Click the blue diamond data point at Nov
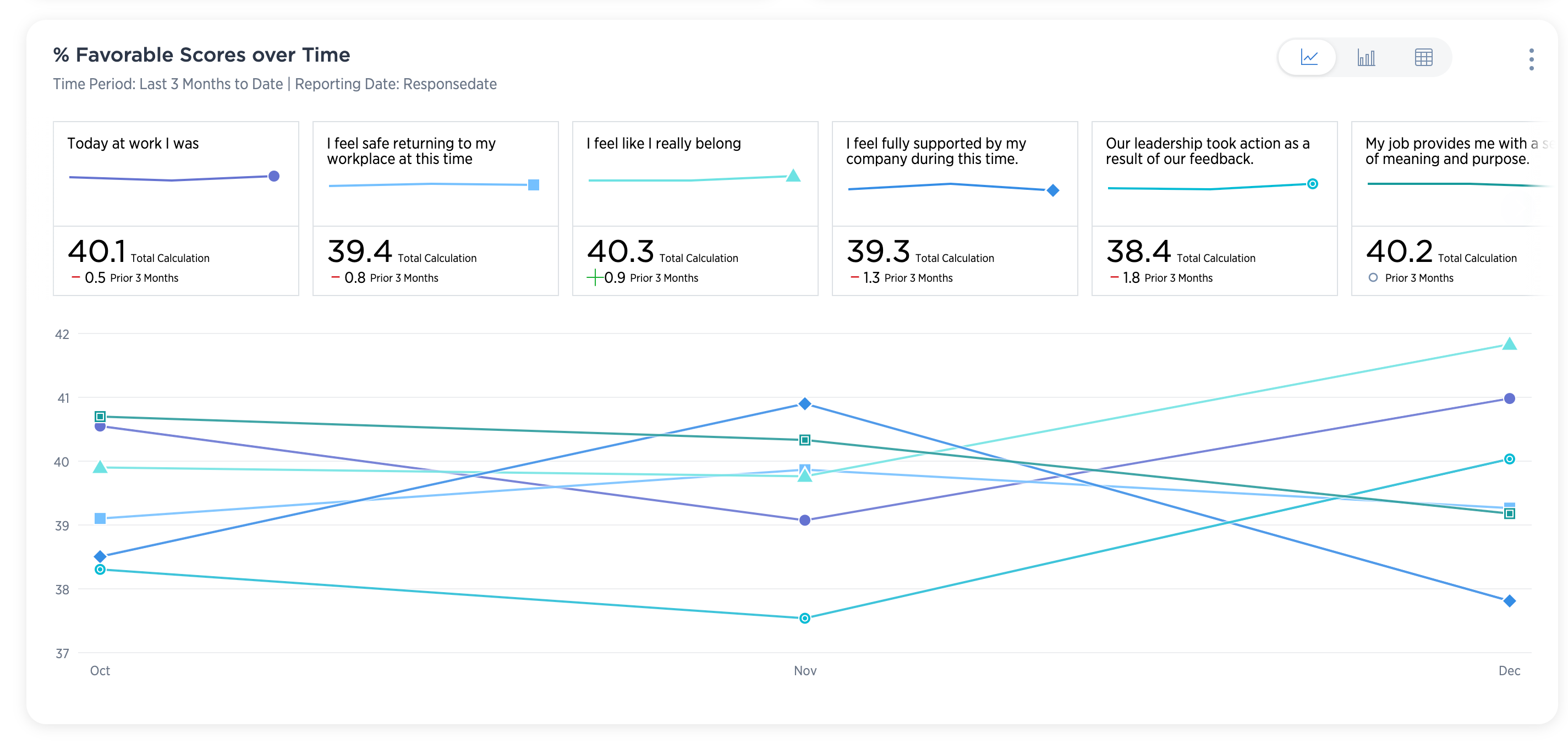This screenshot has width=1568, height=744. tap(805, 404)
